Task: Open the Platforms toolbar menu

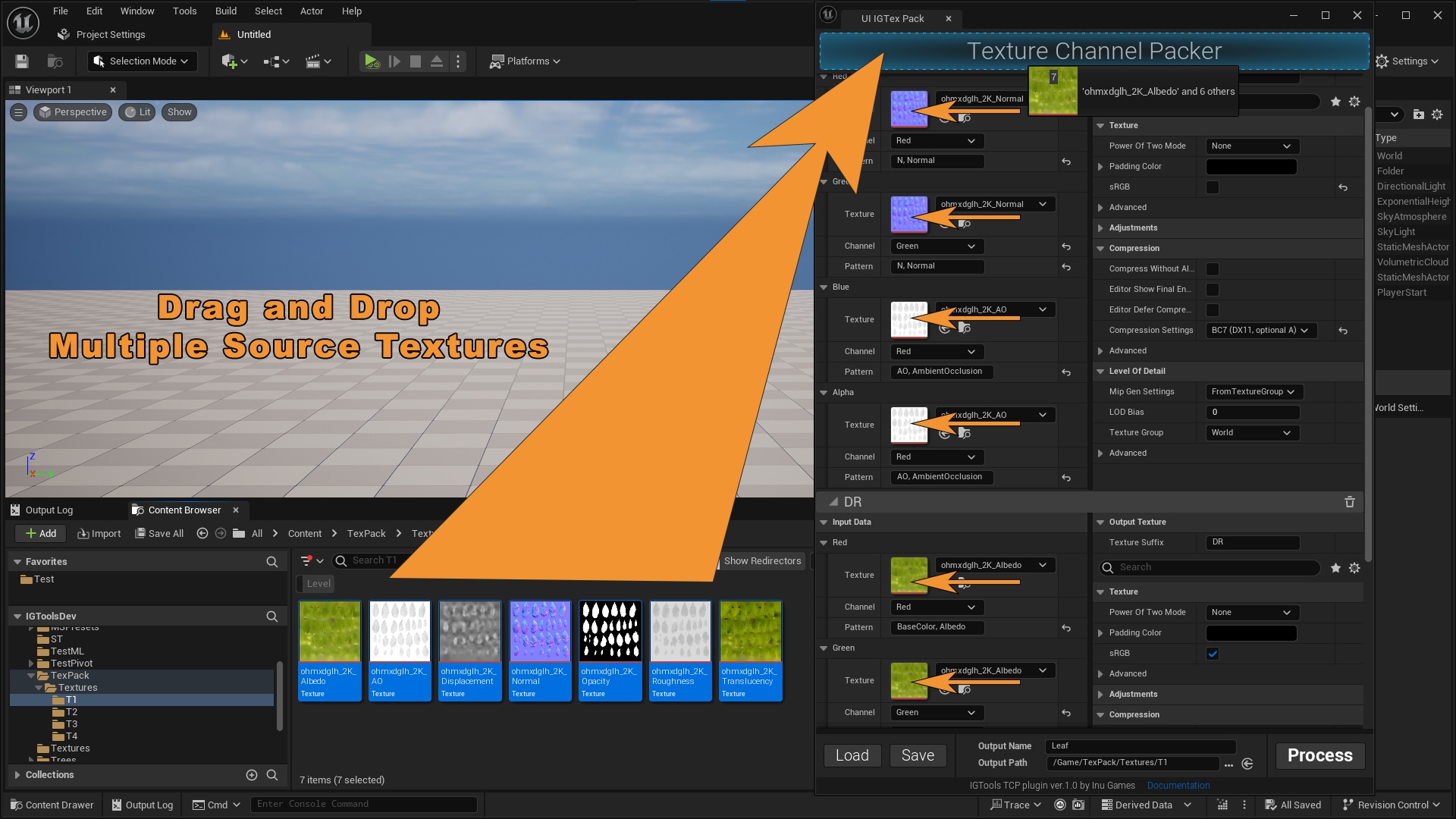Action: [x=525, y=61]
